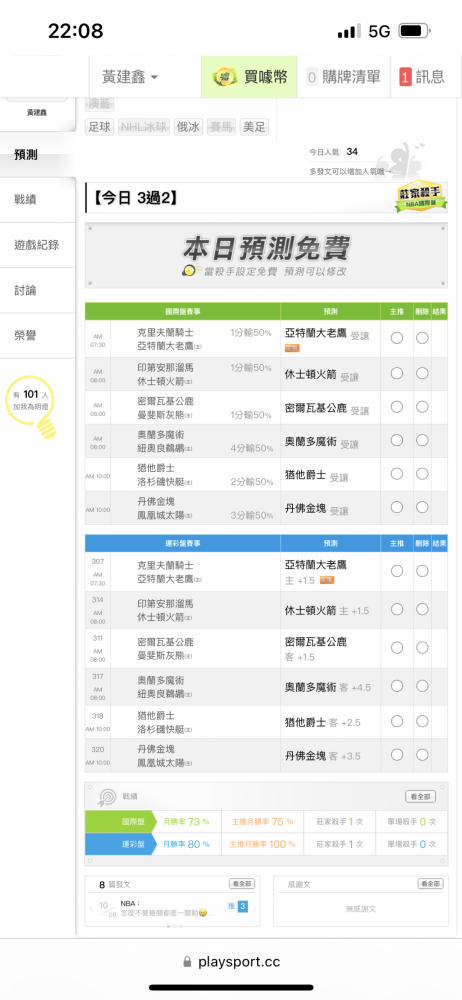Viewport: 462px width, 1000px height.
Task: Select the 足球 sport button
Action: click(x=100, y=127)
